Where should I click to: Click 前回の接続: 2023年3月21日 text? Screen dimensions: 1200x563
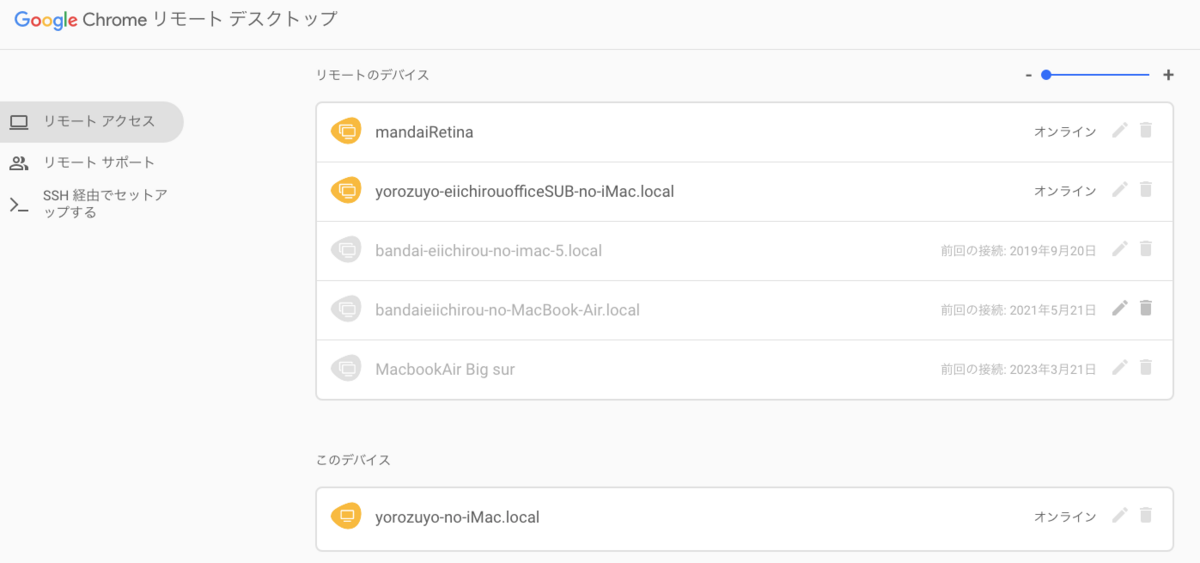(x=1018, y=369)
